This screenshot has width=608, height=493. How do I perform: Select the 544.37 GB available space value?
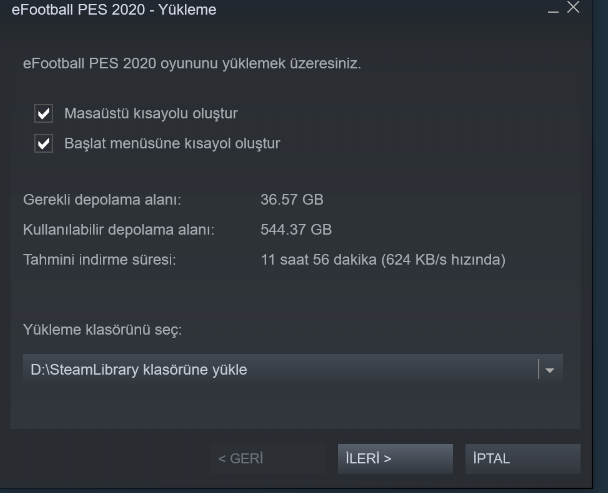click(296, 230)
